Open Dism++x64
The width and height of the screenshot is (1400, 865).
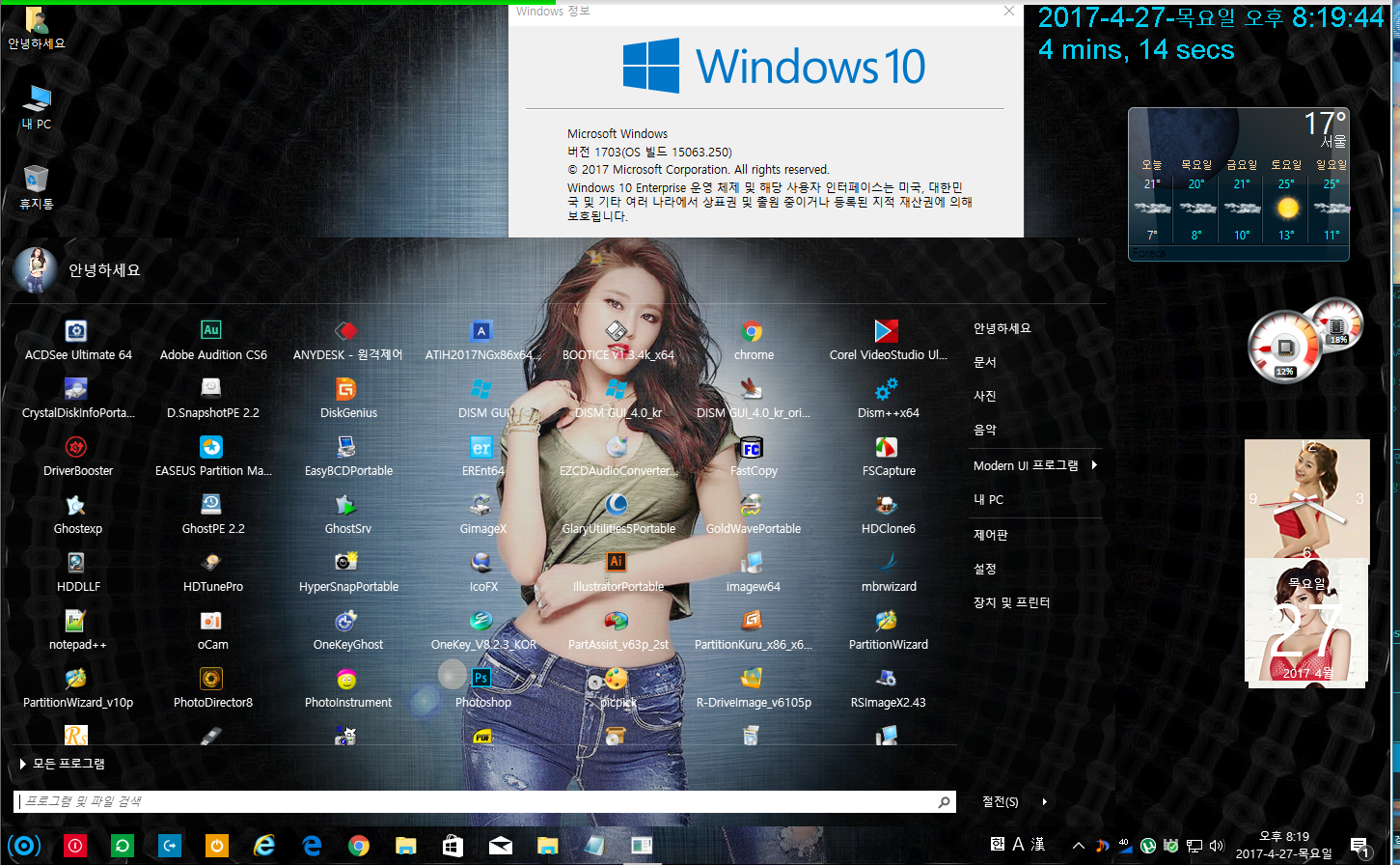point(889,400)
